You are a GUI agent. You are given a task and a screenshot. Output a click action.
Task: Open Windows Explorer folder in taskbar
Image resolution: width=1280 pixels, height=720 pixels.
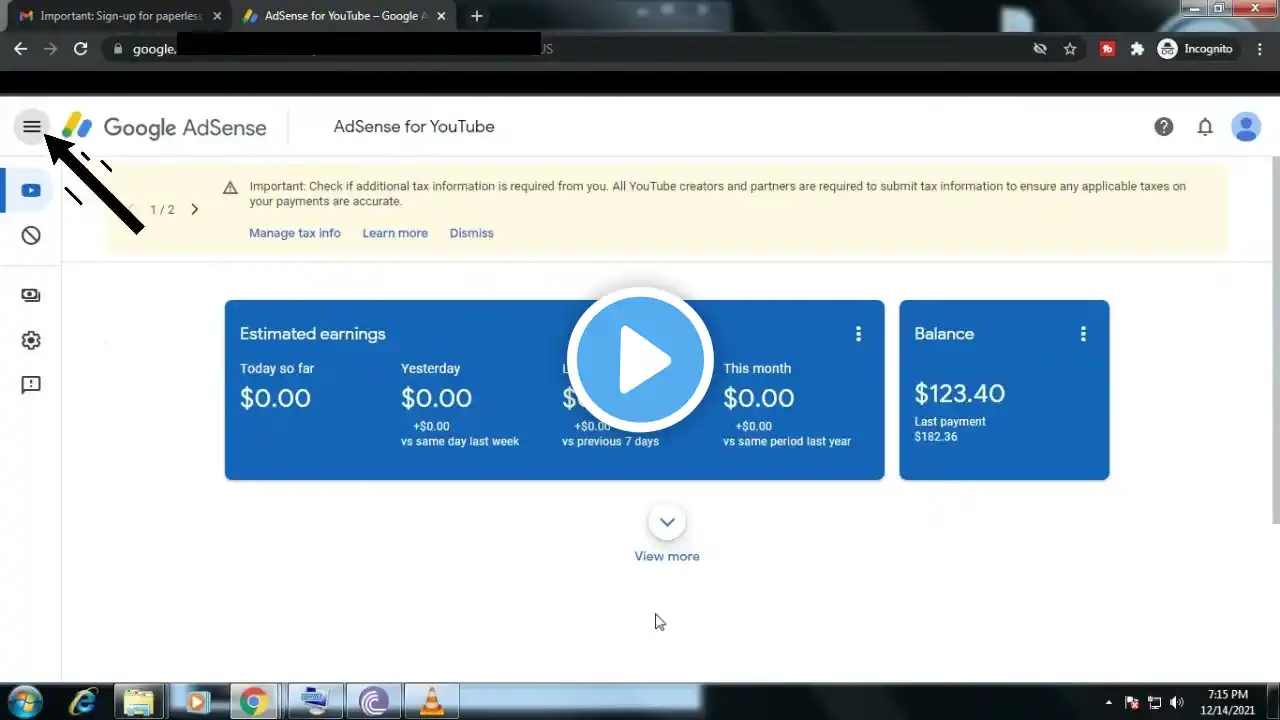138,702
